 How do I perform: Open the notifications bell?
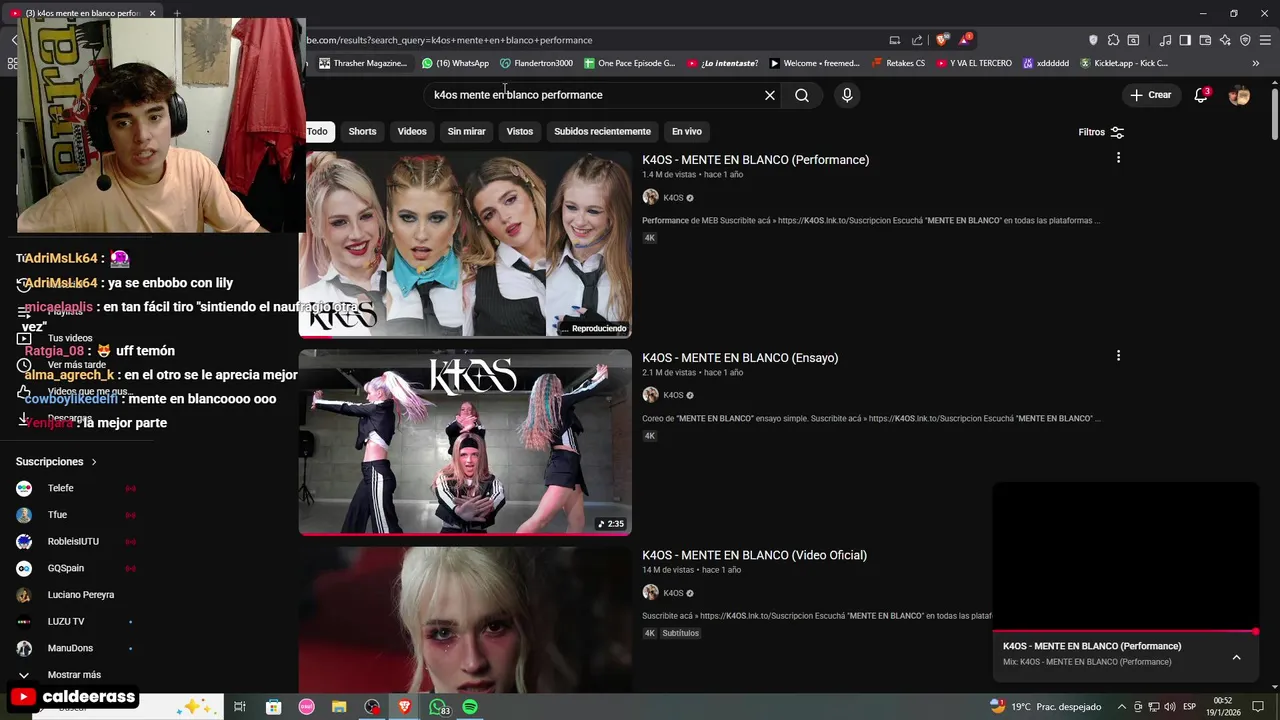[1201, 95]
